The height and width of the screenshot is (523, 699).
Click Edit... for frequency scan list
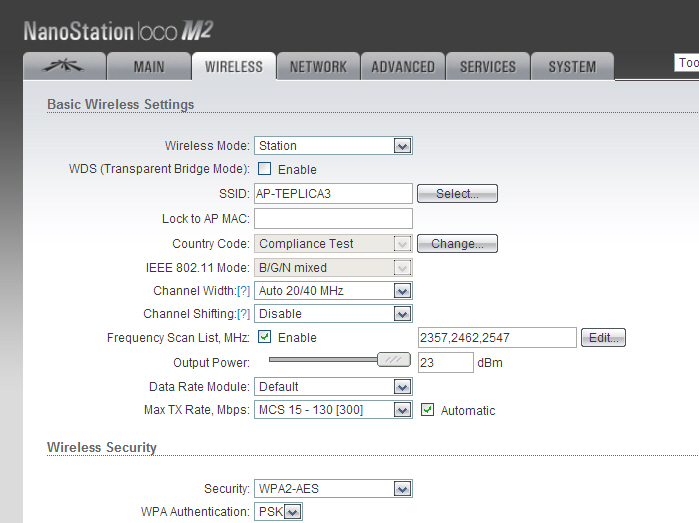click(x=604, y=338)
